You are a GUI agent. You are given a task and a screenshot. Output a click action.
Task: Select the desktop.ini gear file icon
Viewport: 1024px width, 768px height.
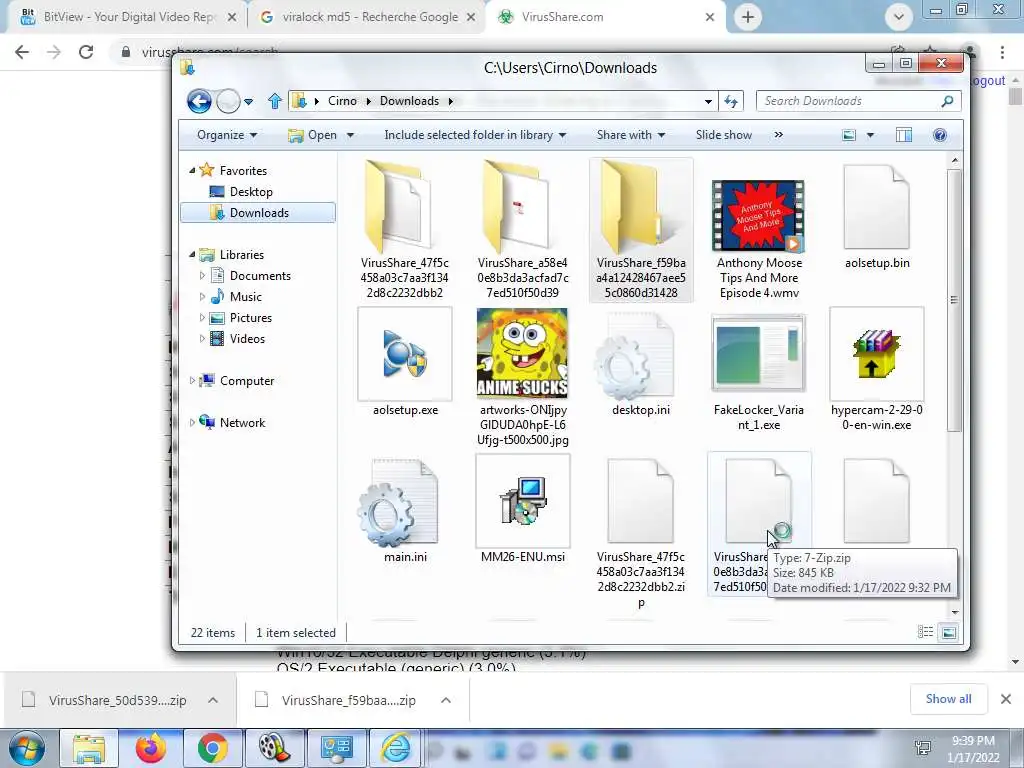coord(635,356)
